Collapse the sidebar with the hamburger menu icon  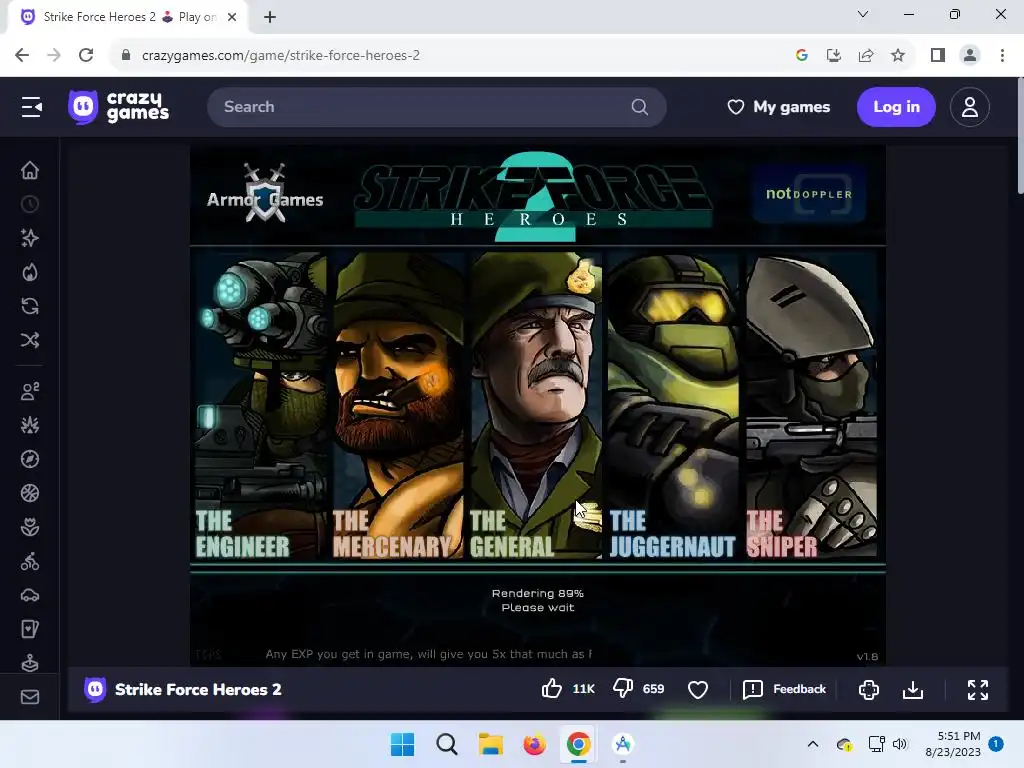pos(31,107)
